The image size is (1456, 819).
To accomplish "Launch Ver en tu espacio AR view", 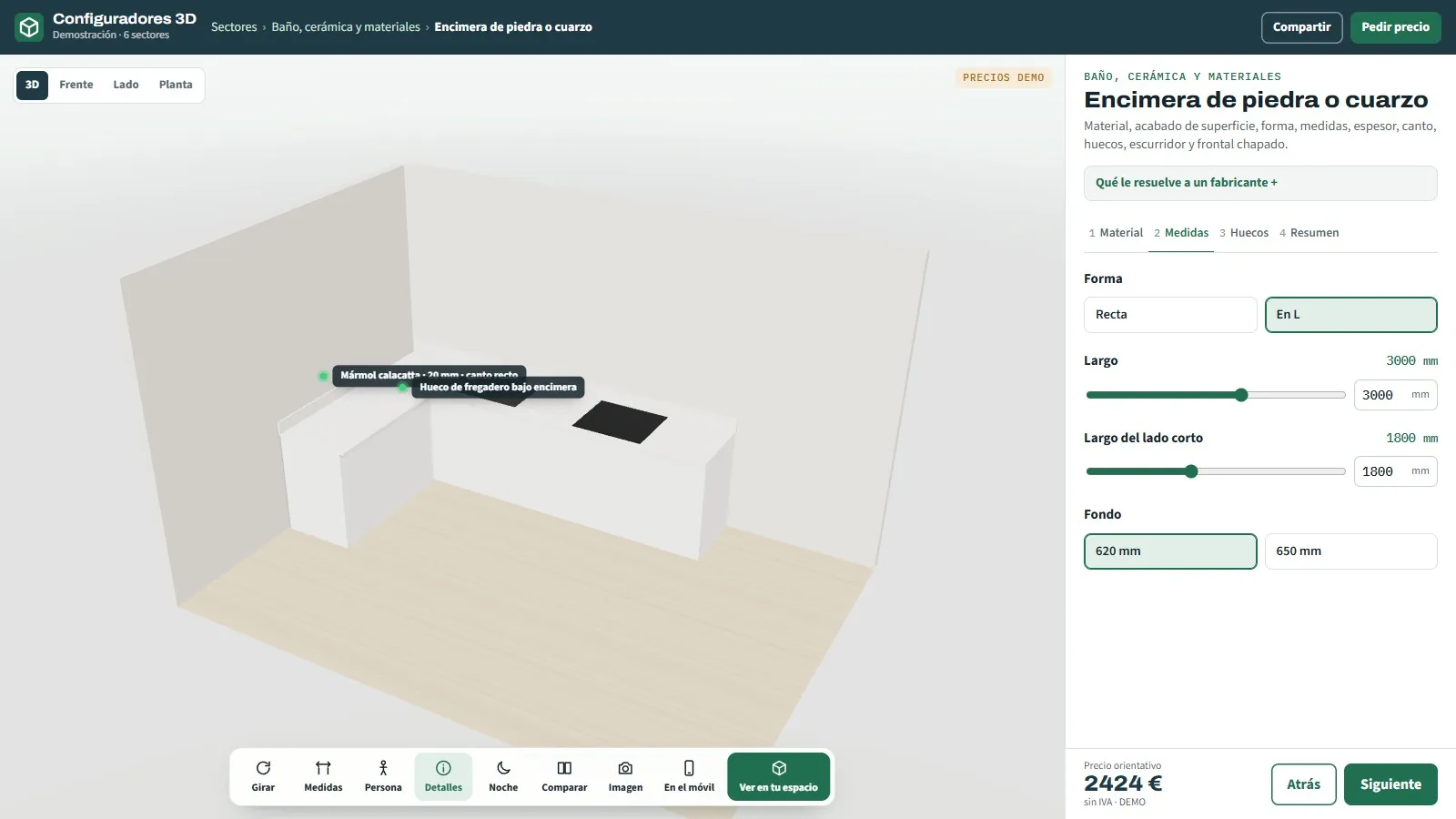I will click(779, 777).
